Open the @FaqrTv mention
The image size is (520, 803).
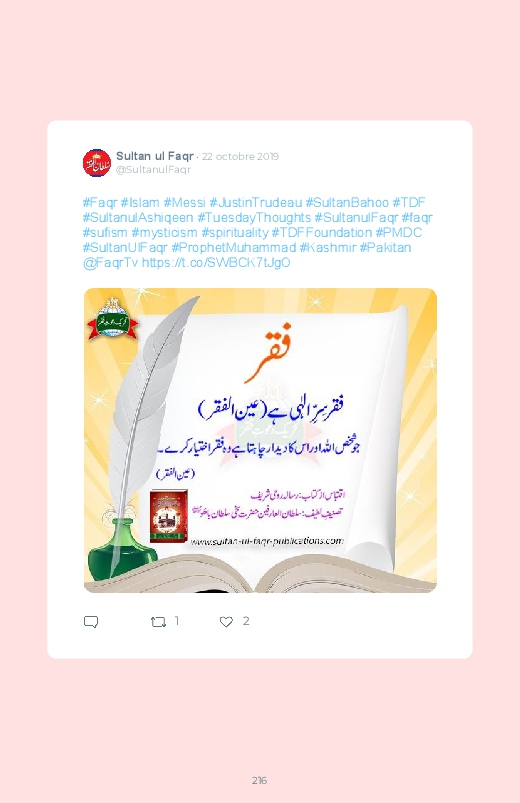pyautogui.click(x=110, y=263)
